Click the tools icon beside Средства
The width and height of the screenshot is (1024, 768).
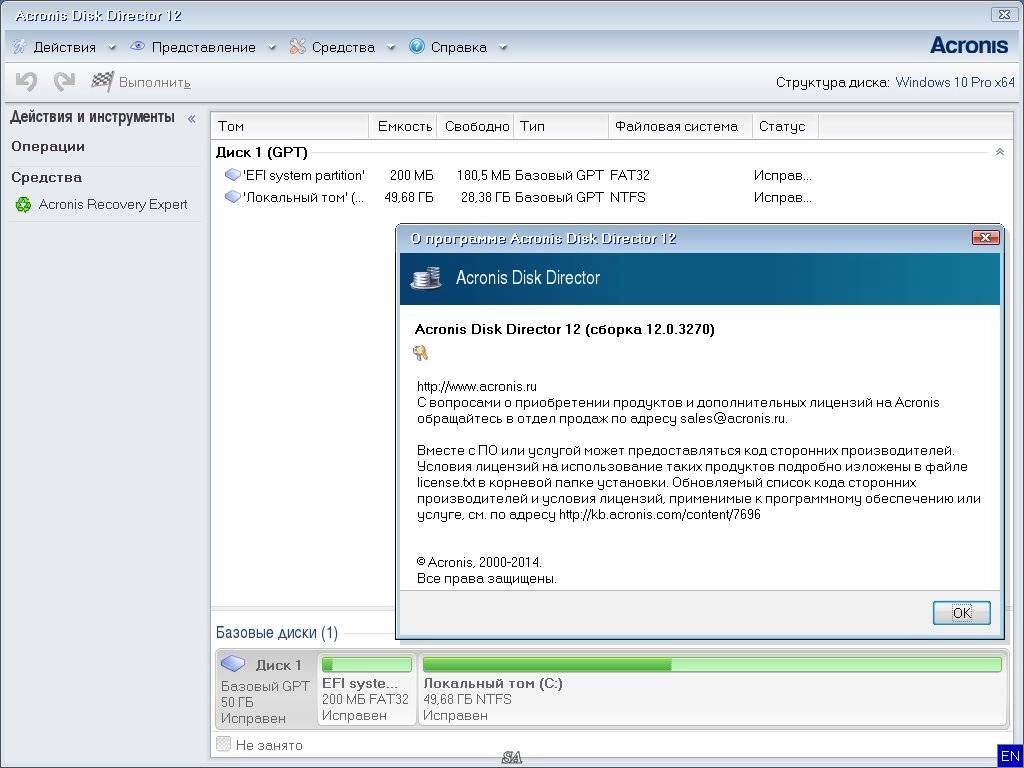point(297,46)
